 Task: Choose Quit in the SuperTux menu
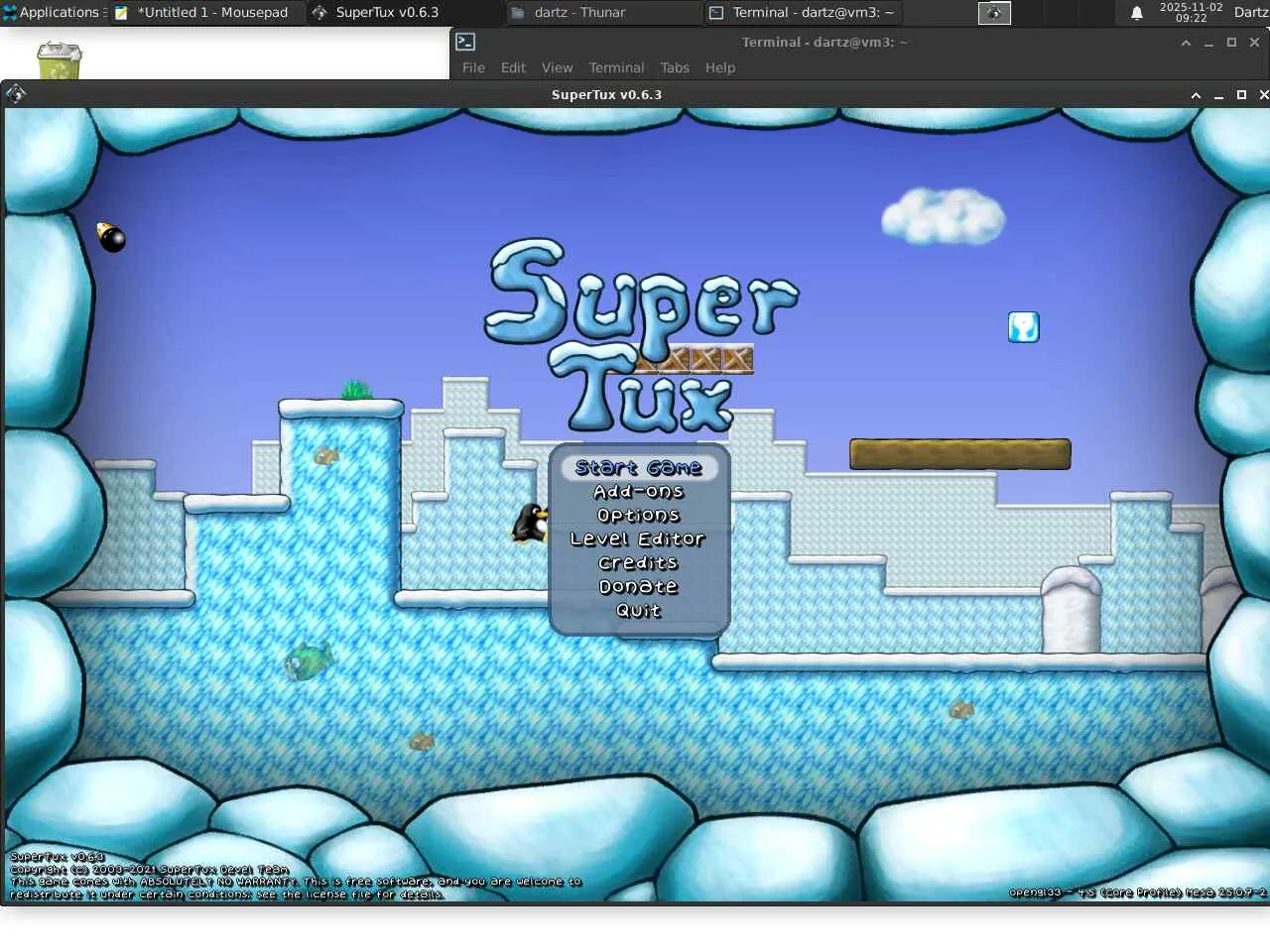[x=638, y=610]
